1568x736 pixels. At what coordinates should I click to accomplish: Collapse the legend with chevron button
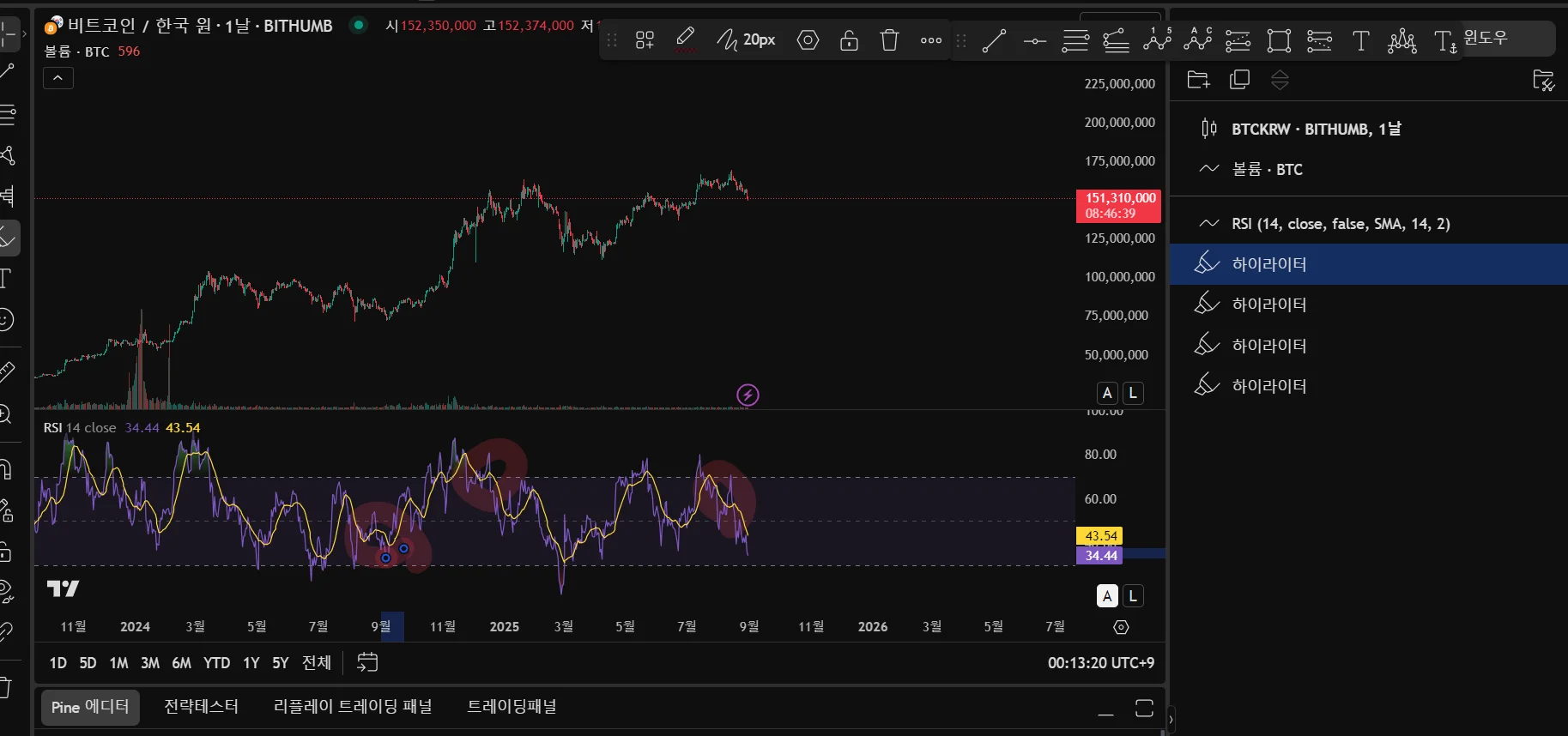click(58, 78)
